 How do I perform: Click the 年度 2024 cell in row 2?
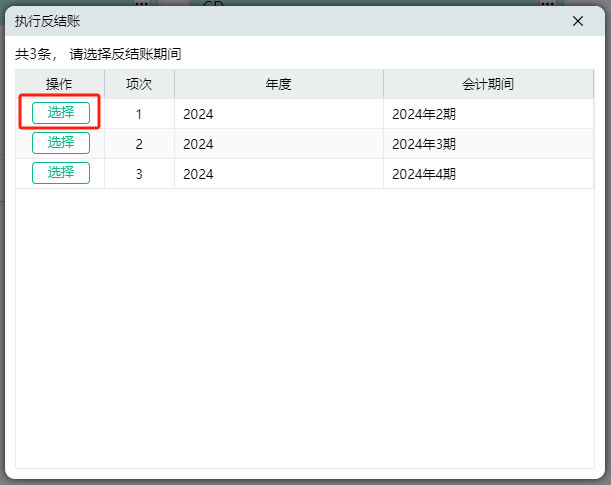tap(198, 144)
